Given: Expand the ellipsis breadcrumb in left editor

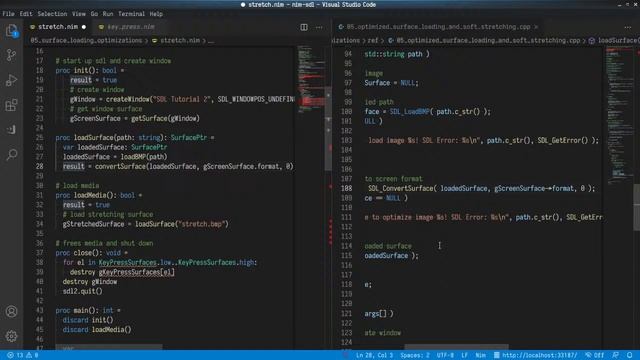Looking at the screenshot, I should (211, 40).
